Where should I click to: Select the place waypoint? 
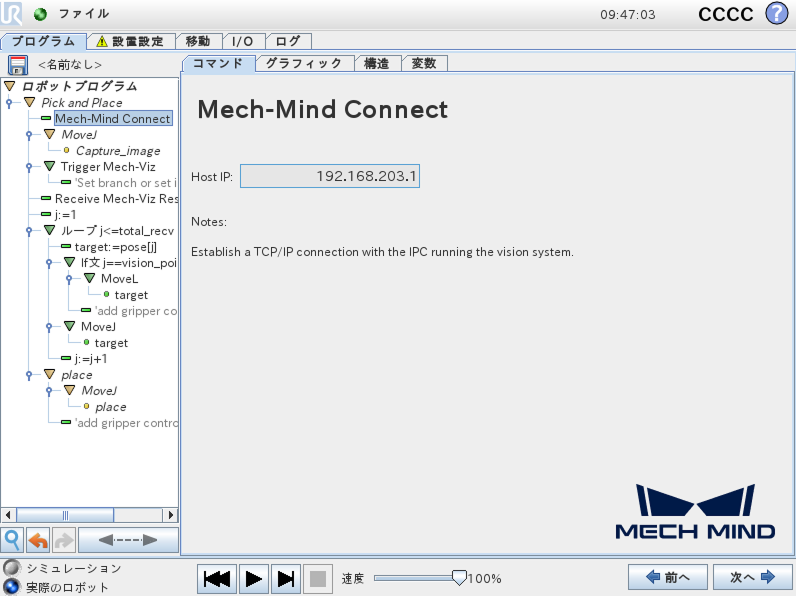[x=111, y=407]
